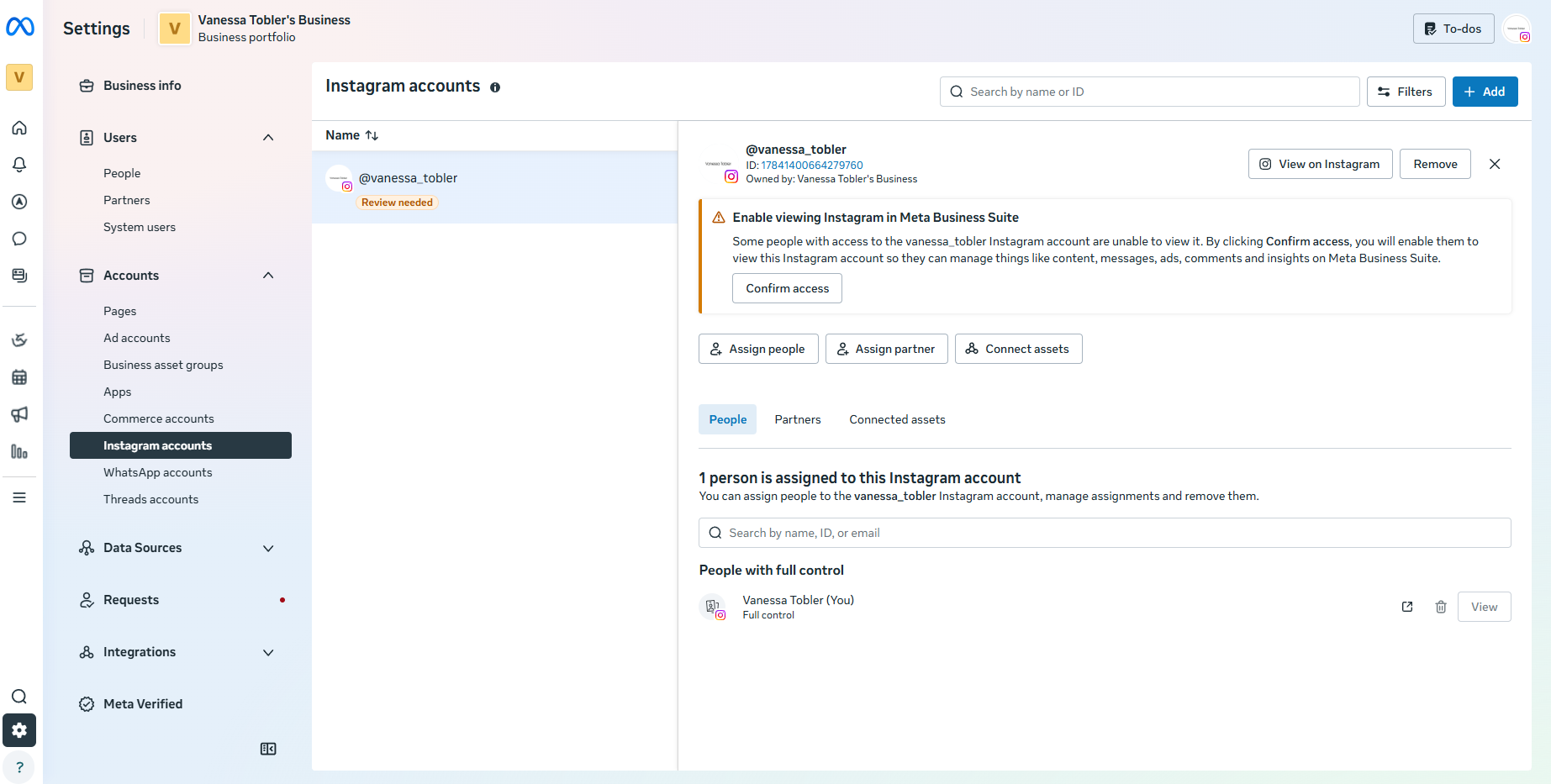Viewport: 1551px width, 784px height.
Task: Focus Search by name, ID, or email field
Action: click(1105, 533)
